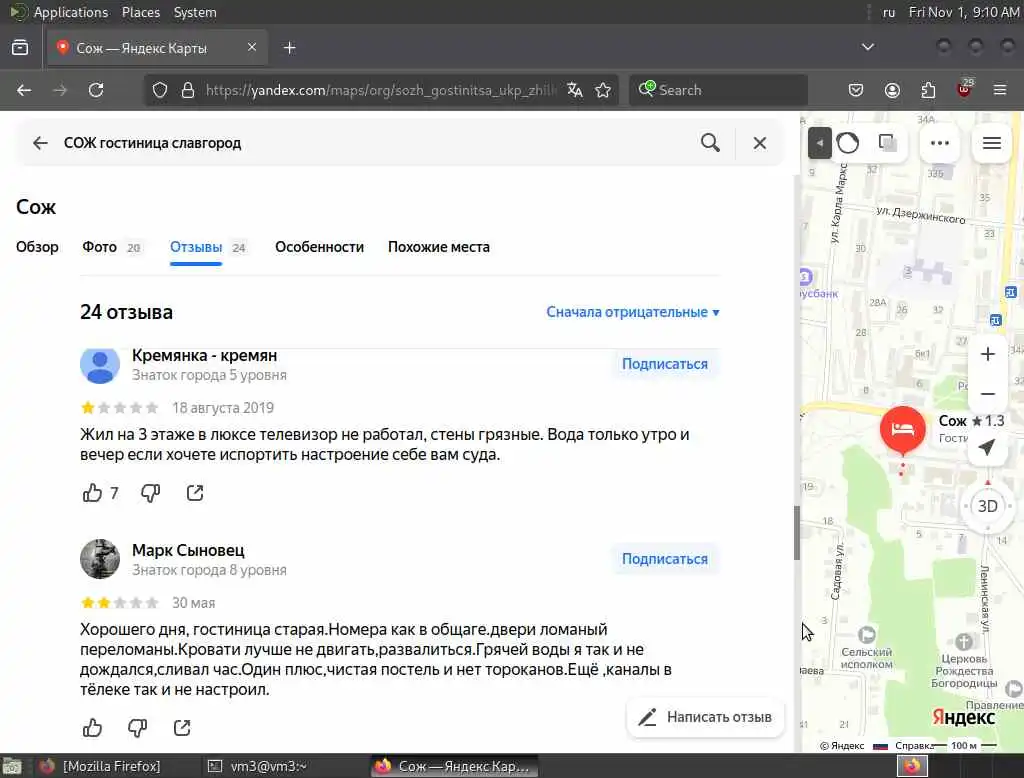
Task: Open a new browser tab
Action: click(290, 48)
